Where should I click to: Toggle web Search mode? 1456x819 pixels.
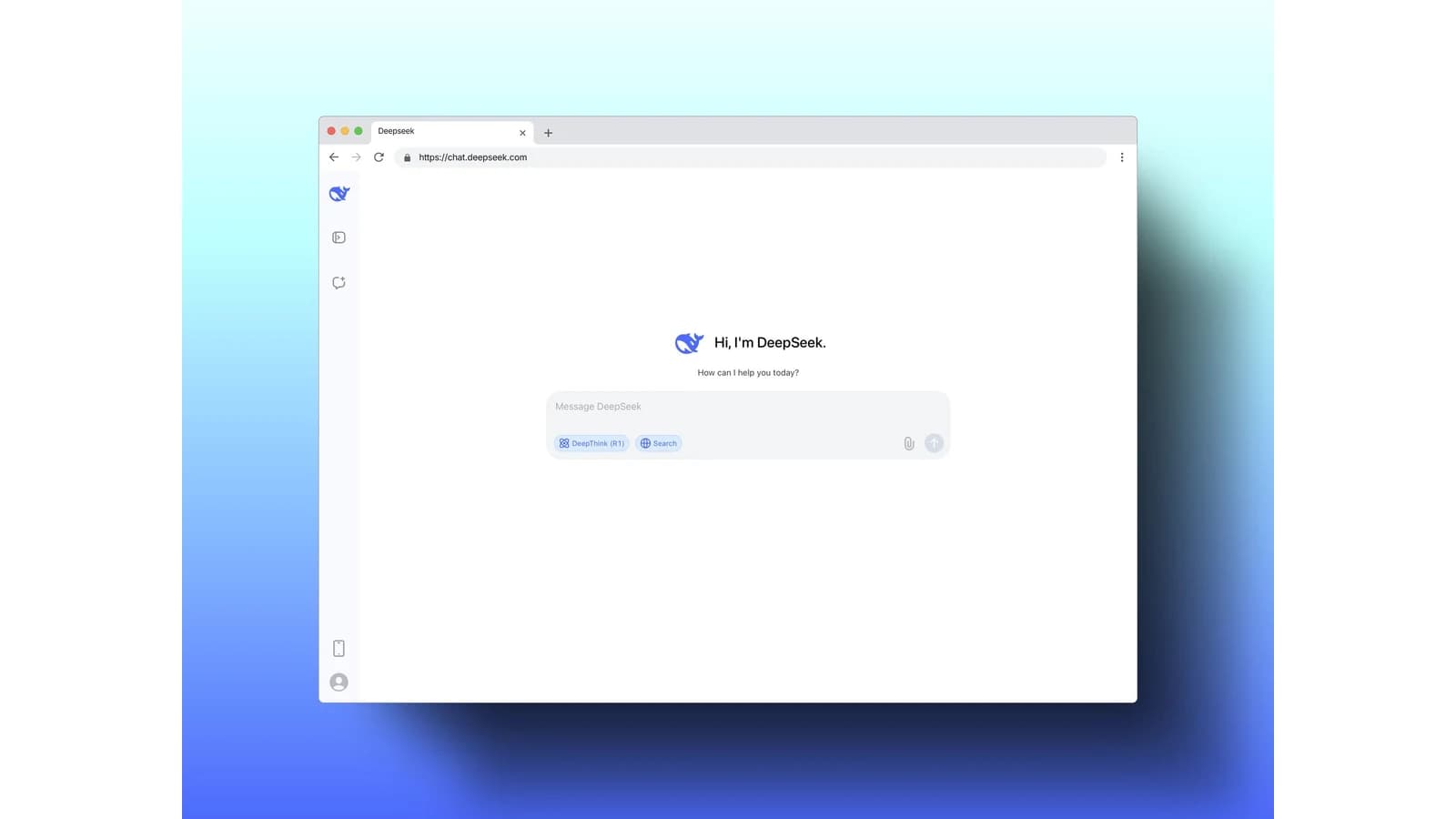(x=658, y=443)
